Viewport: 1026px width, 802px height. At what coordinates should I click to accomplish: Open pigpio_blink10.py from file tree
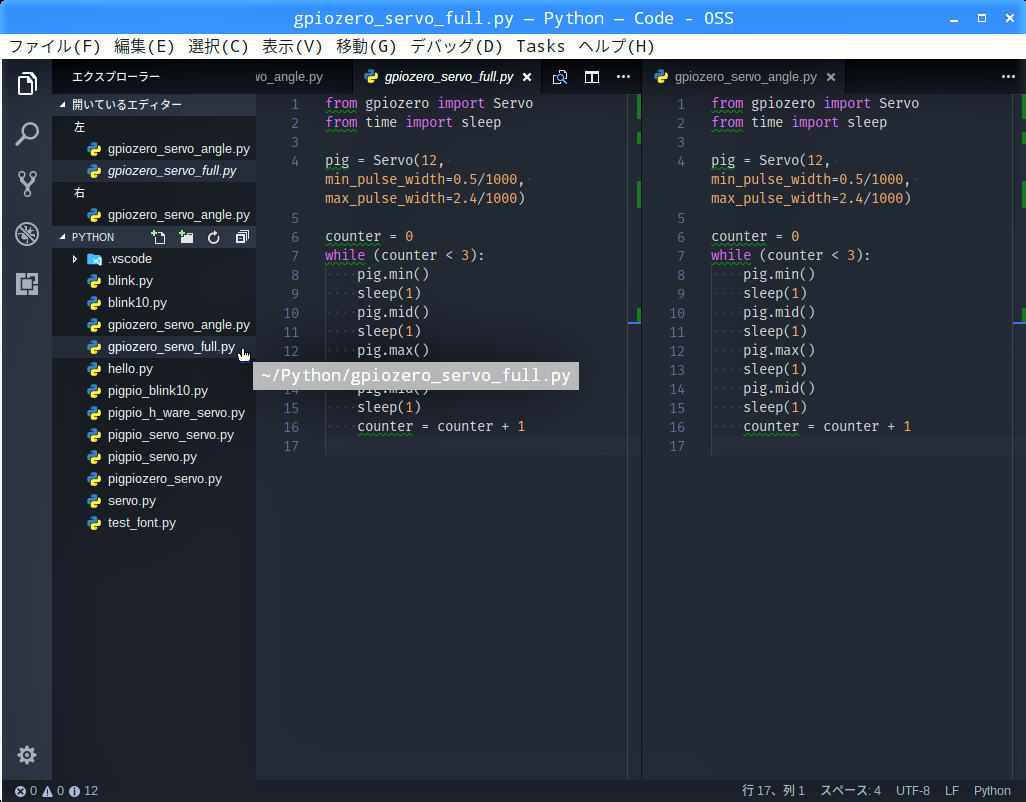[x=154, y=391]
